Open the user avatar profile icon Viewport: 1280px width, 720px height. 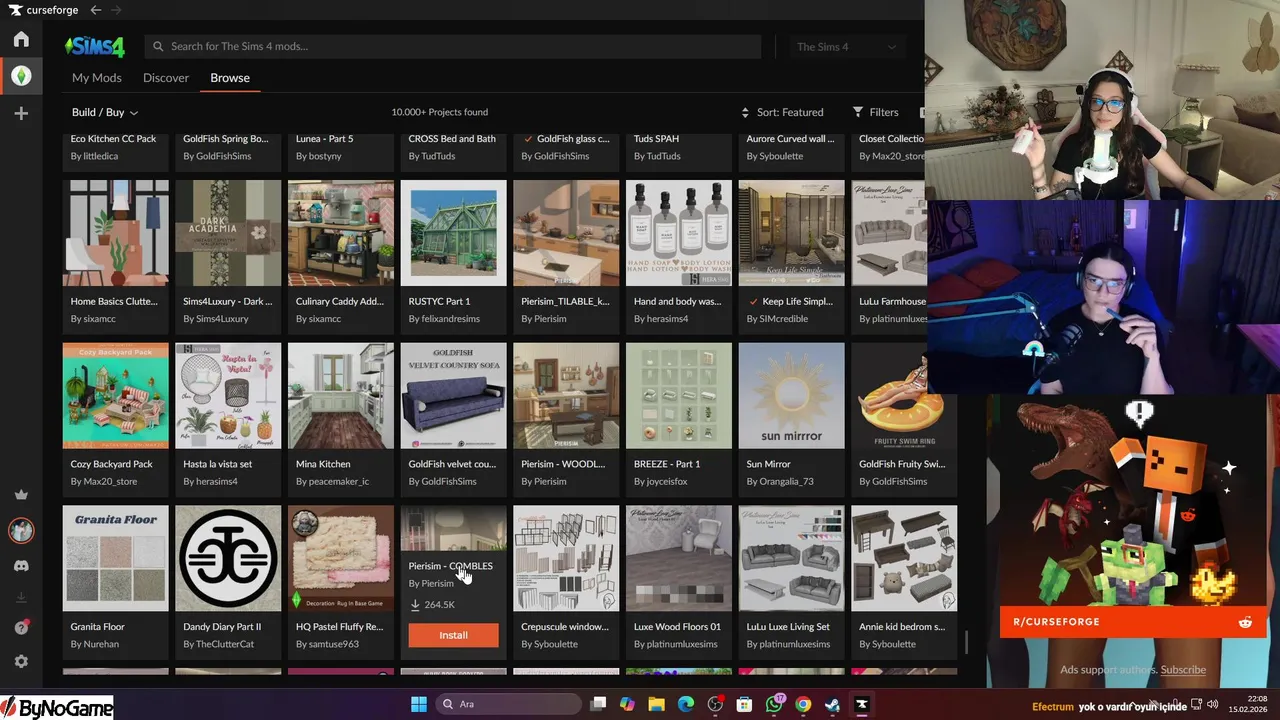21,530
